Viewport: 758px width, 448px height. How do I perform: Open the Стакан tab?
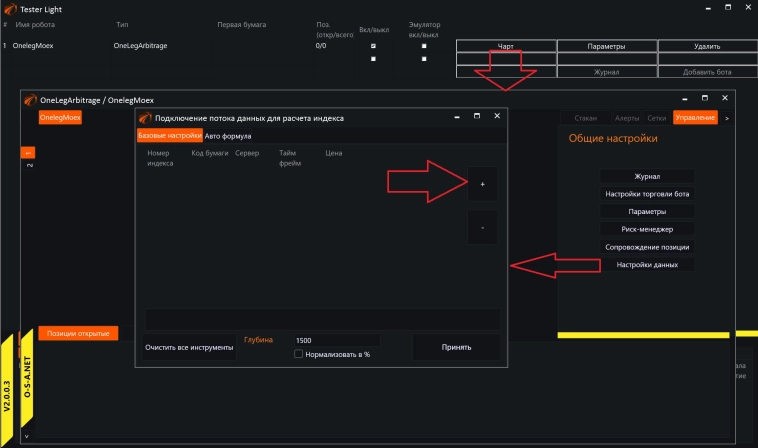(x=586, y=118)
